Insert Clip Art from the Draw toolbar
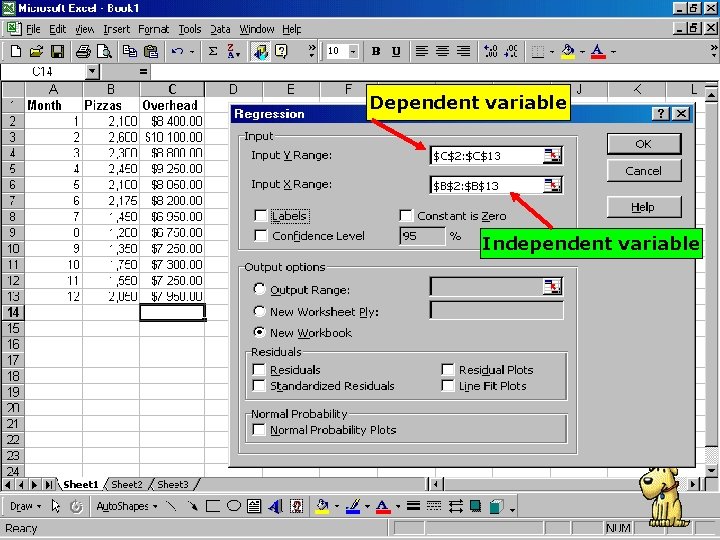 click(x=297, y=506)
